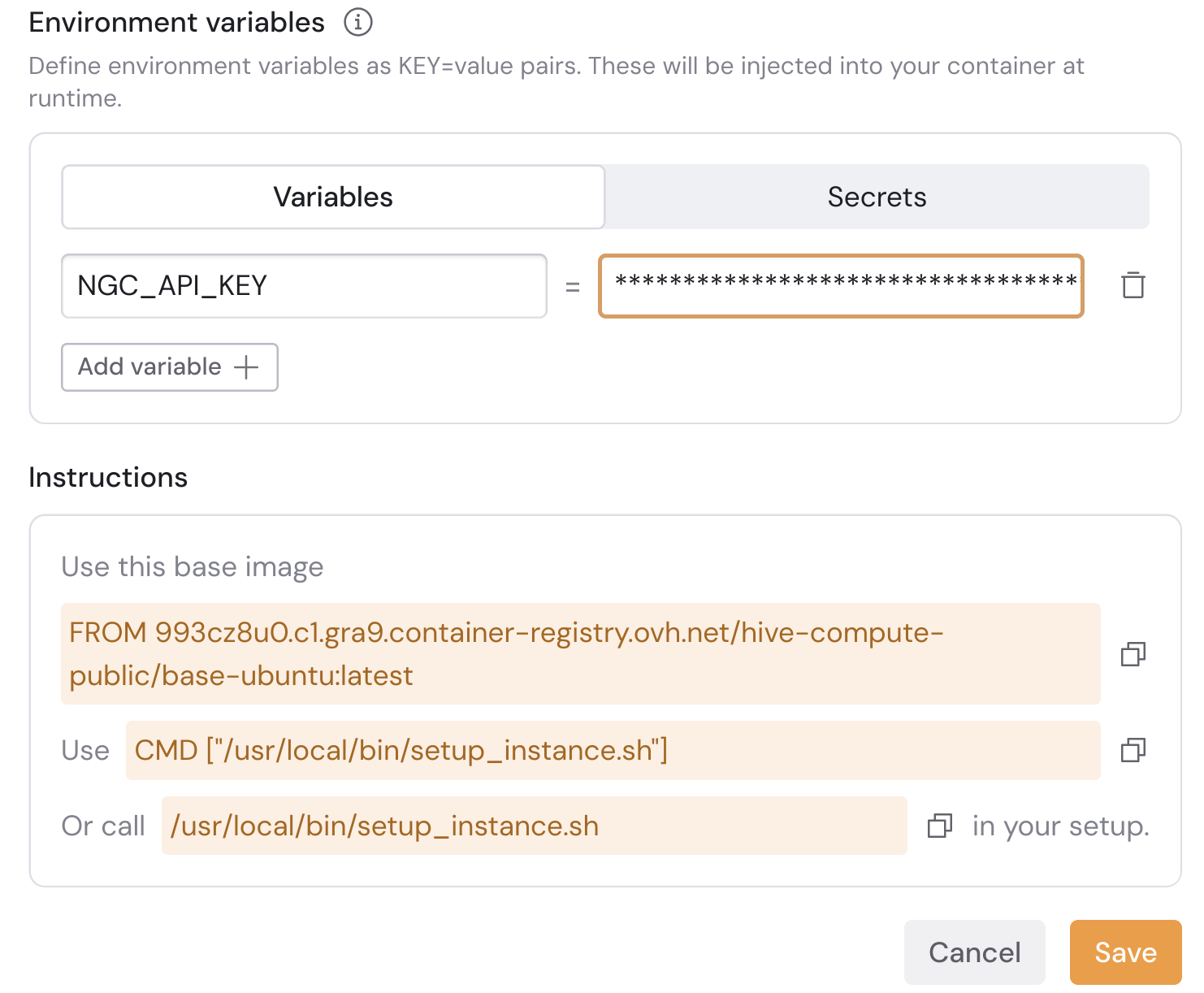Click the 'Use this base image' label
This screenshot has height=993, width=1204.
point(193,566)
